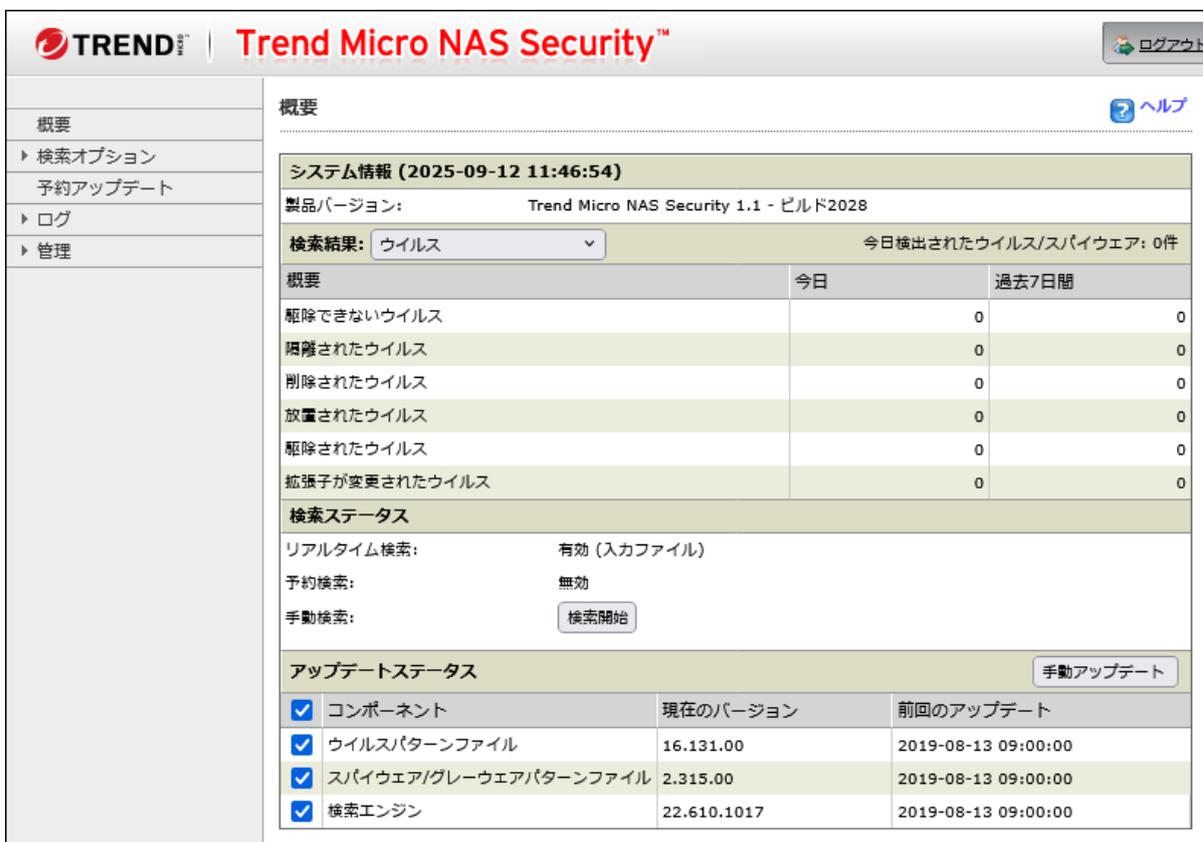Click the 隔離されたウイルス row label

[357, 349]
